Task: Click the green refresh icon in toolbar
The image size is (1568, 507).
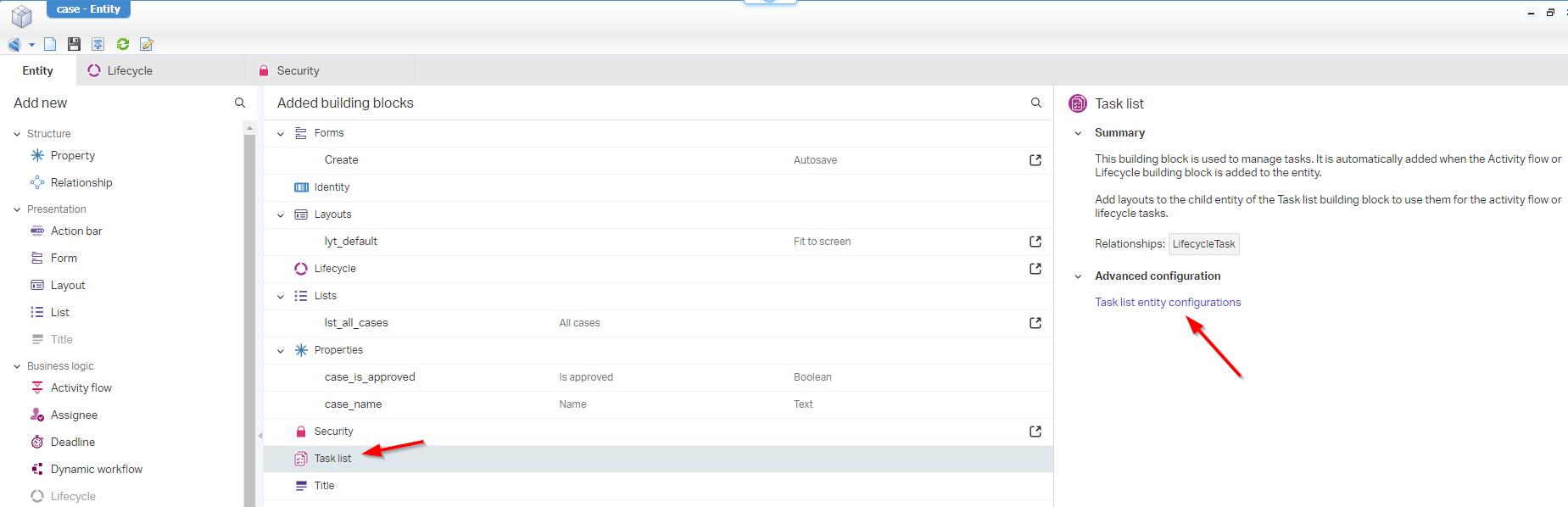Action: click(123, 44)
